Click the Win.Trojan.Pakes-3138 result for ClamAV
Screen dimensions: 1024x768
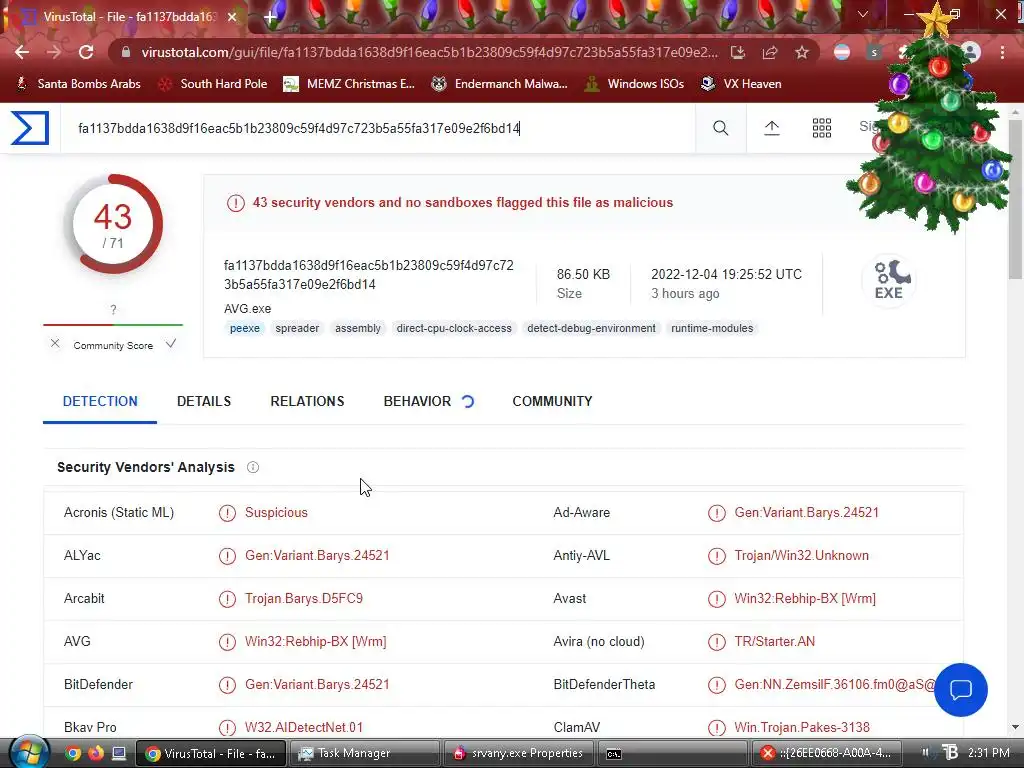[802, 727]
